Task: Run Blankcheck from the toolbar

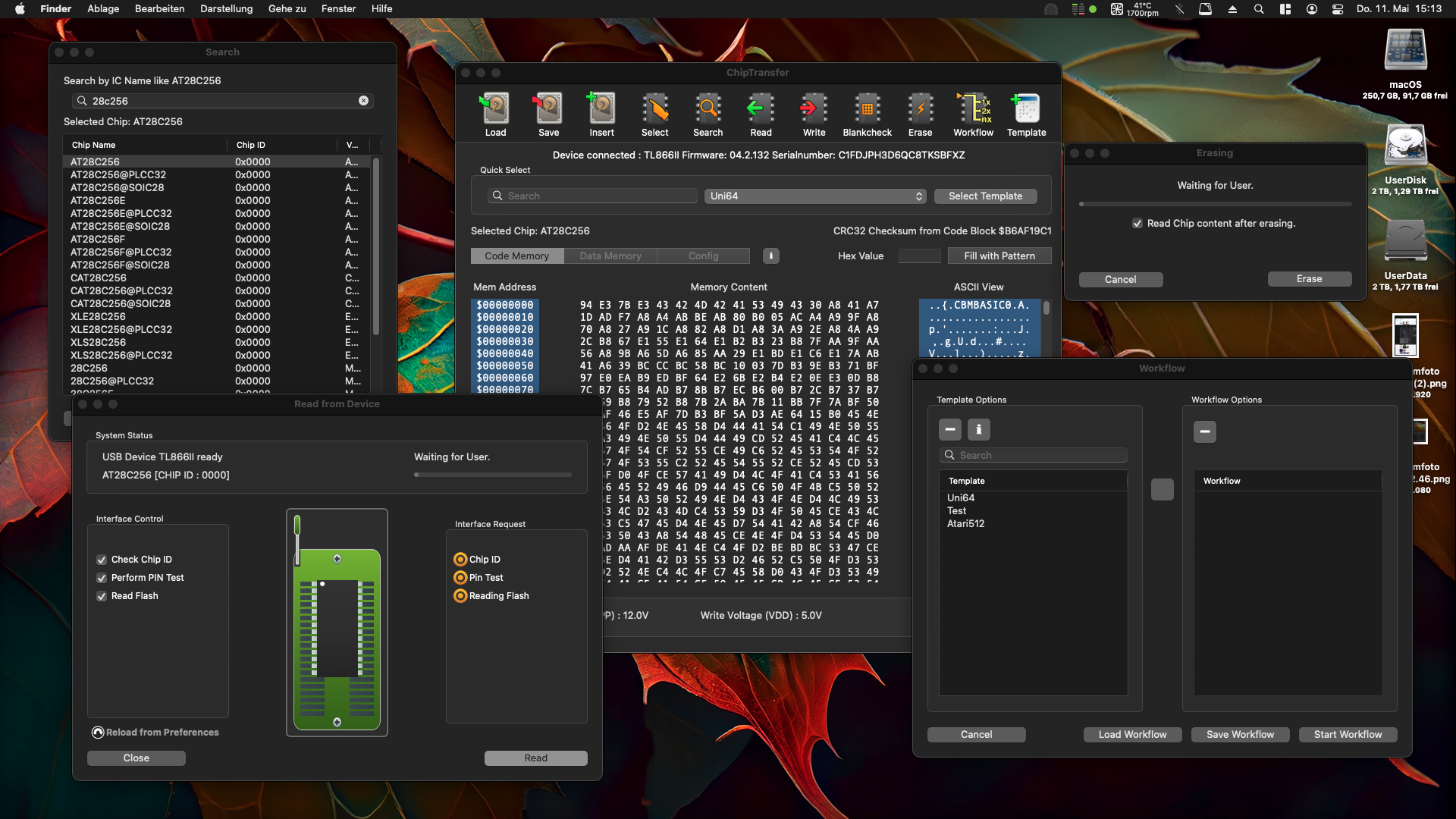Action: [x=867, y=115]
